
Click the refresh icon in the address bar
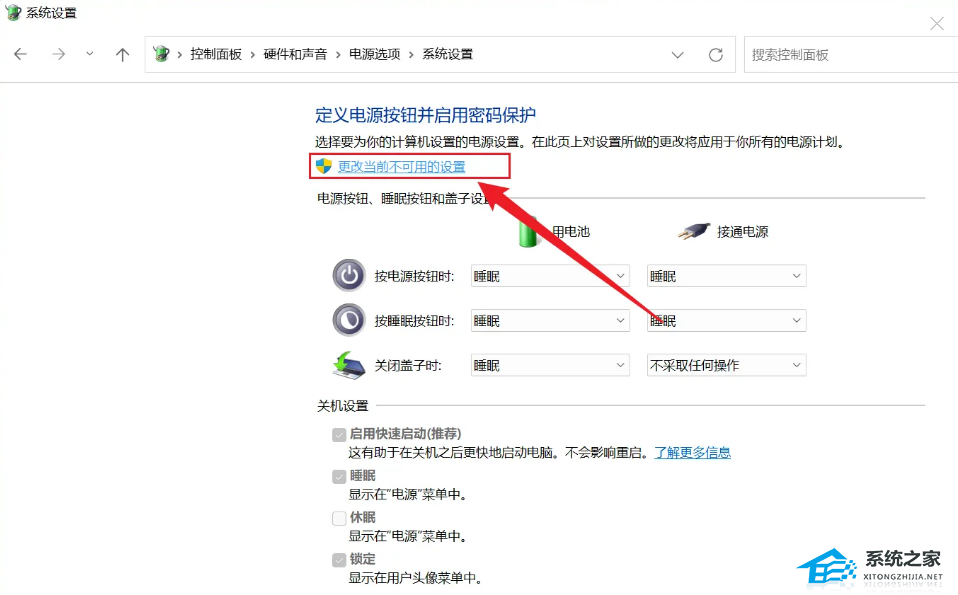click(x=716, y=54)
